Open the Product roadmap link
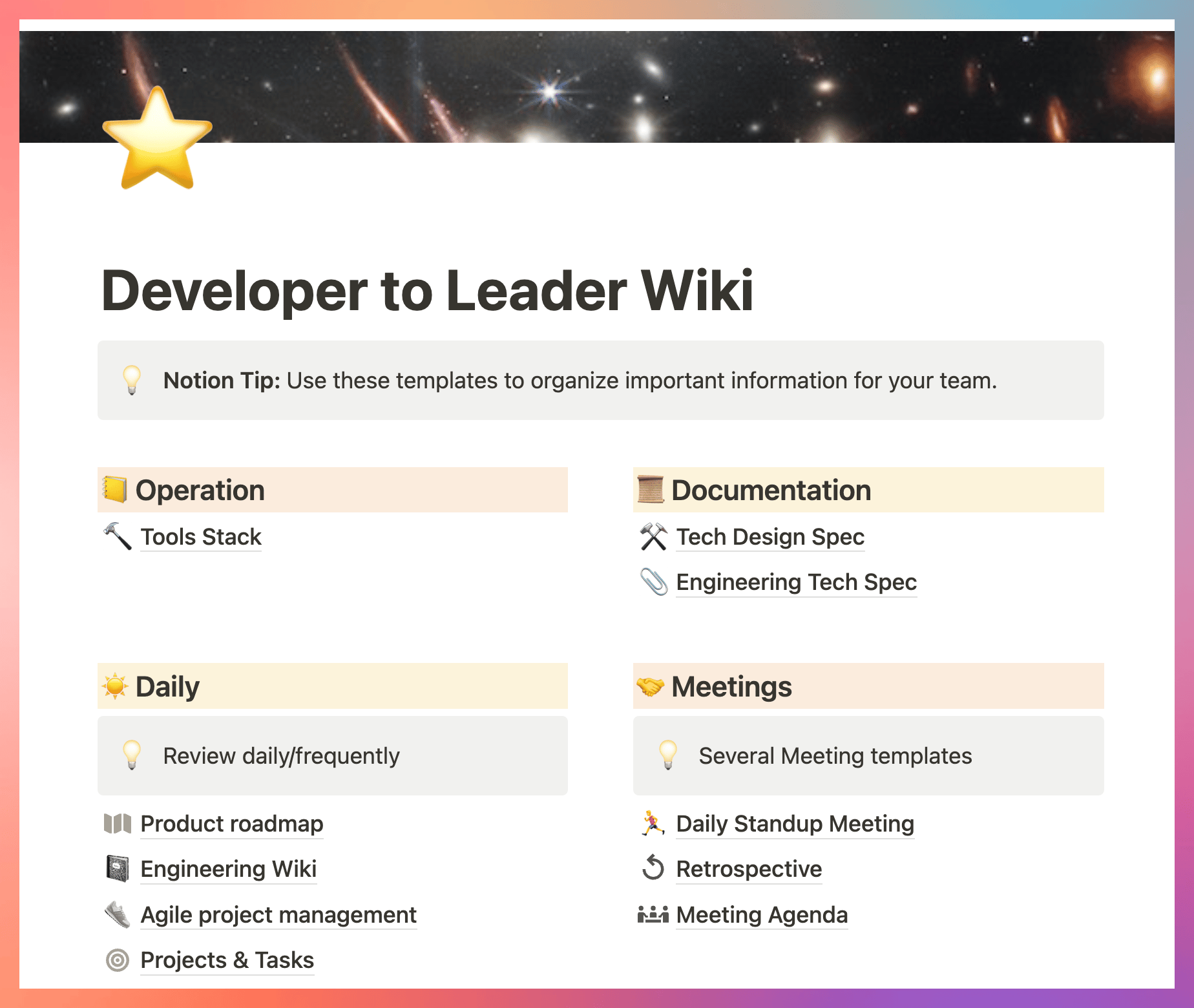 231,824
